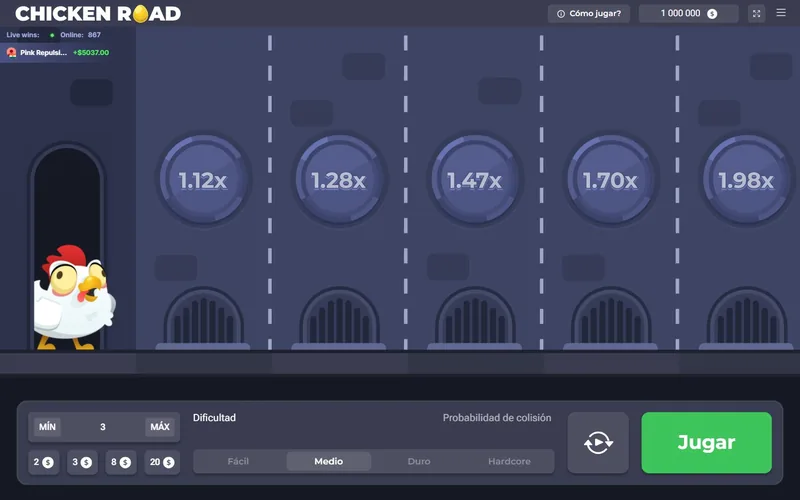The height and width of the screenshot is (500, 800).
Task: Click the sewer grate under 1.98x
Action: 746,319
